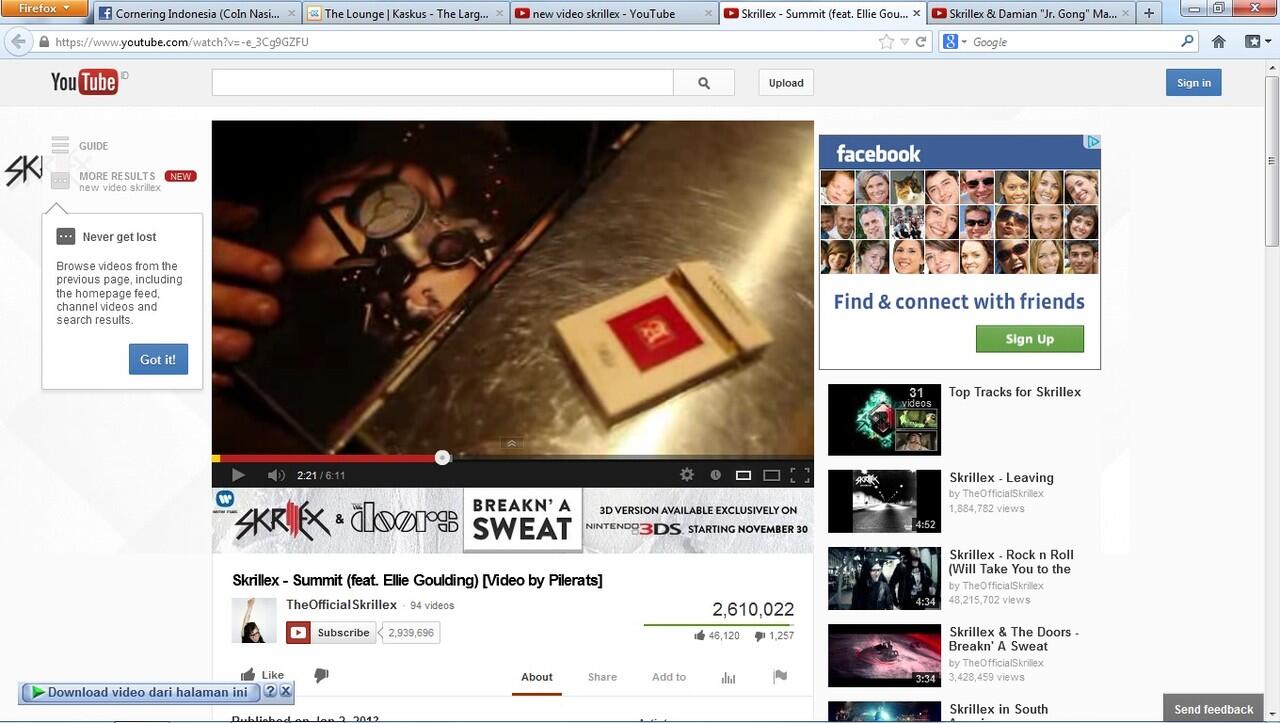Open Breakn' A Sweat video title link
This screenshot has height=723, width=1280.
click(1014, 639)
